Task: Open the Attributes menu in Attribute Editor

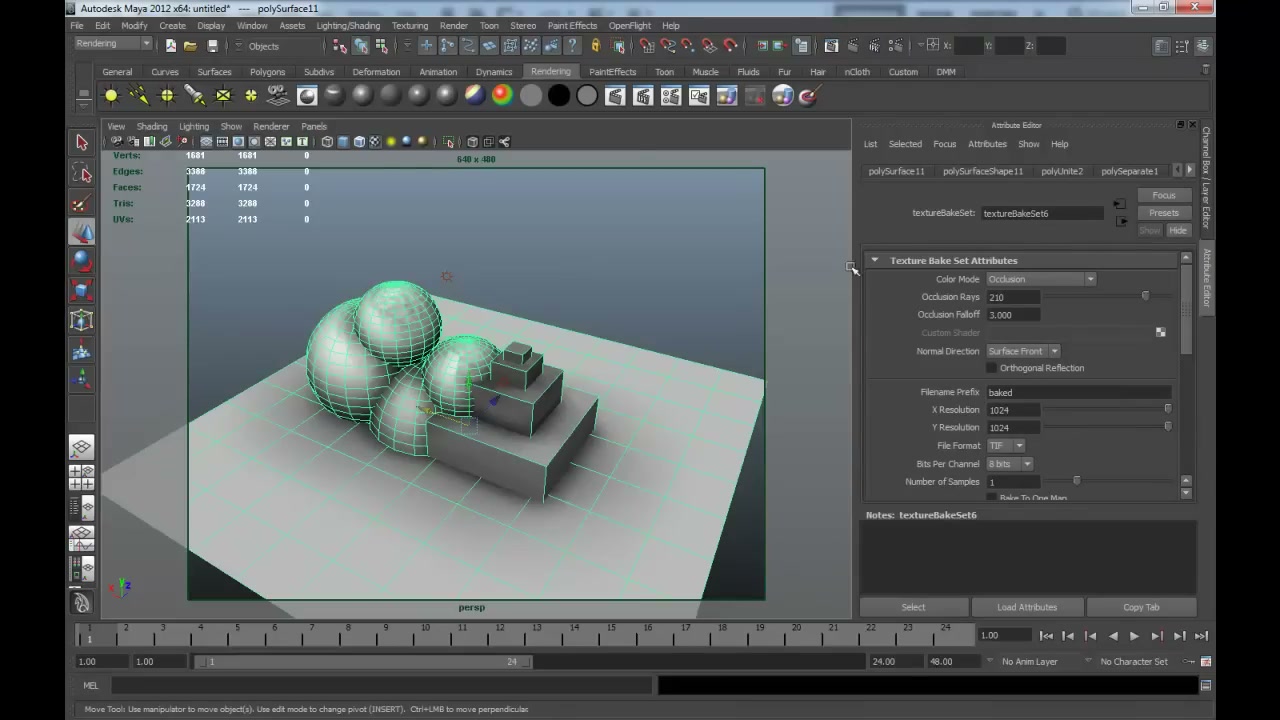Action: click(x=987, y=144)
